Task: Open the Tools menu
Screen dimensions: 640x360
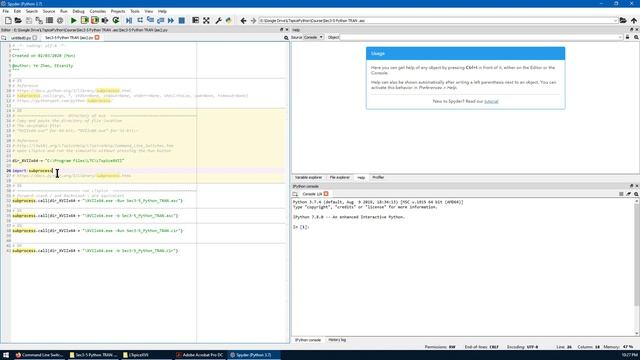Action: [x=135, y=11]
